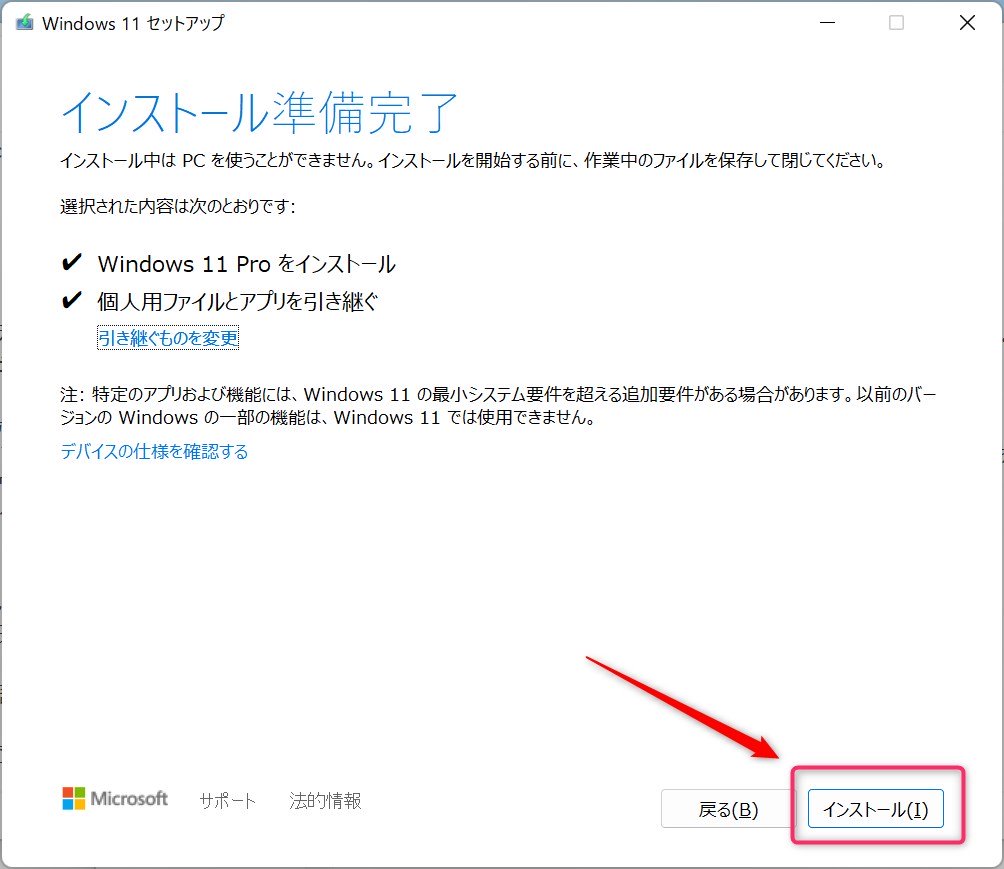Click the インストール(I) button
Screen dimensions: 1004x869
875,809
